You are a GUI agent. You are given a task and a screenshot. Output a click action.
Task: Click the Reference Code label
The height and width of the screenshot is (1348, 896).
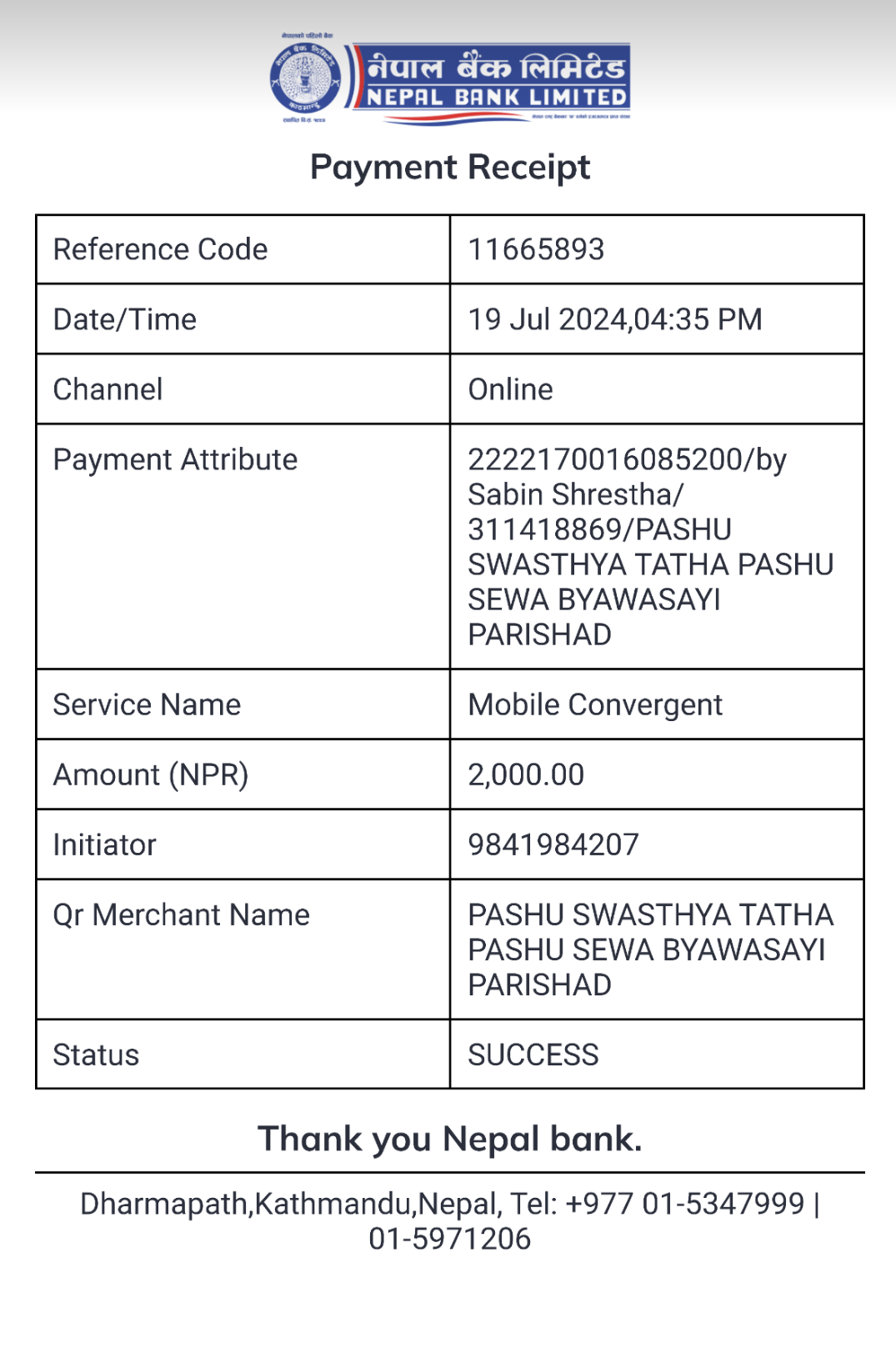click(x=160, y=249)
